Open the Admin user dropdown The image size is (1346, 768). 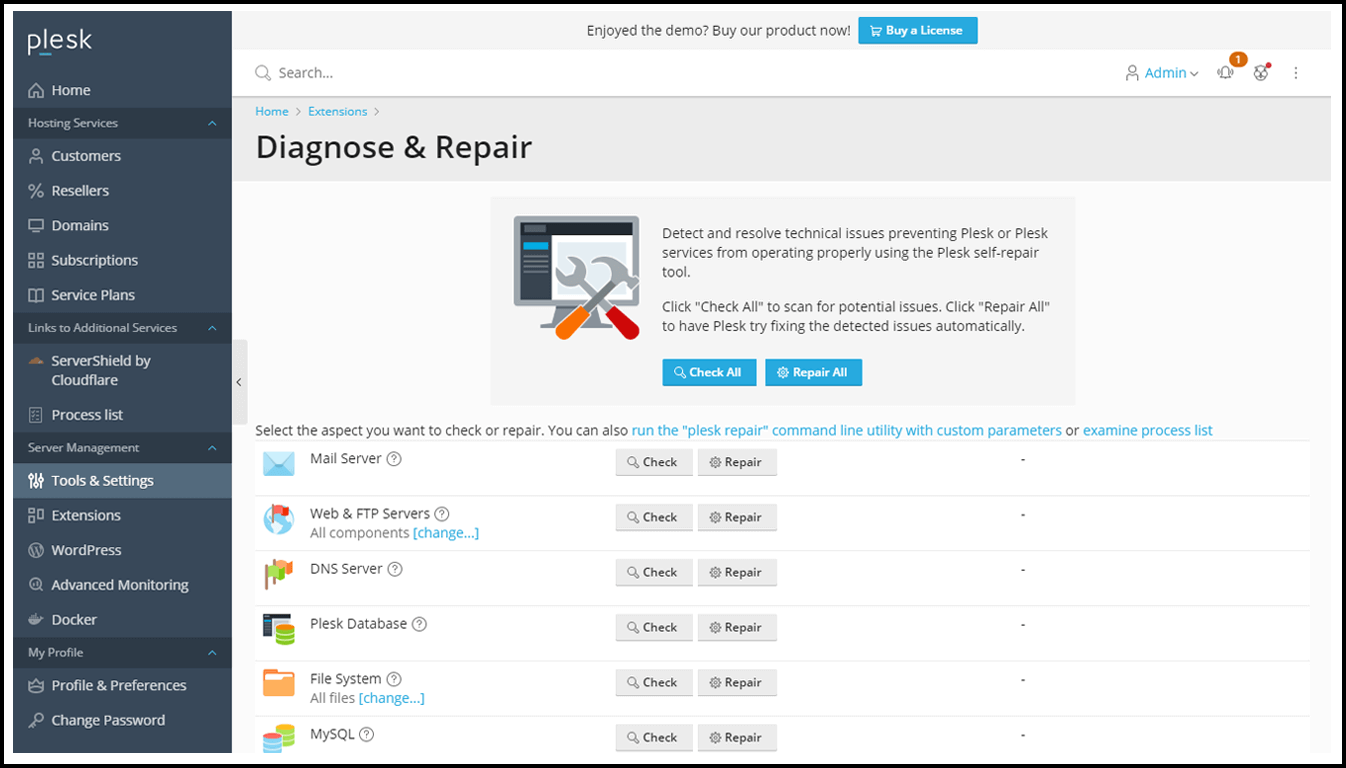[1162, 73]
